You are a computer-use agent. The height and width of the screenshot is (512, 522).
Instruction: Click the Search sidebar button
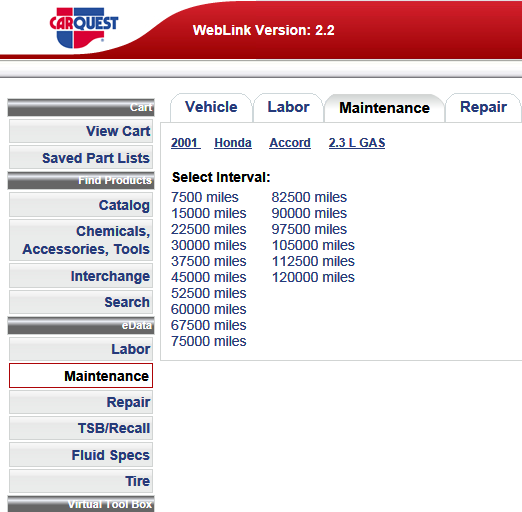click(x=81, y=302)
